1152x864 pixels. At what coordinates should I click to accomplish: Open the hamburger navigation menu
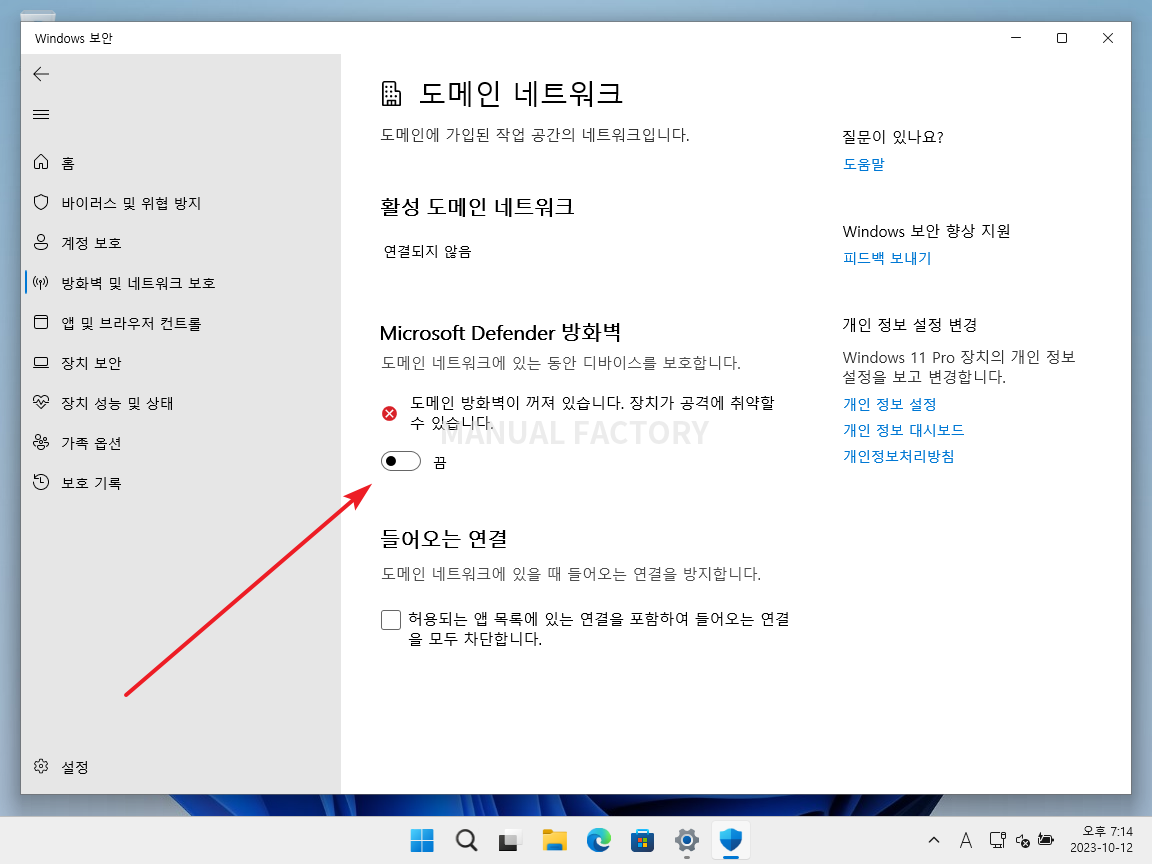41,115
